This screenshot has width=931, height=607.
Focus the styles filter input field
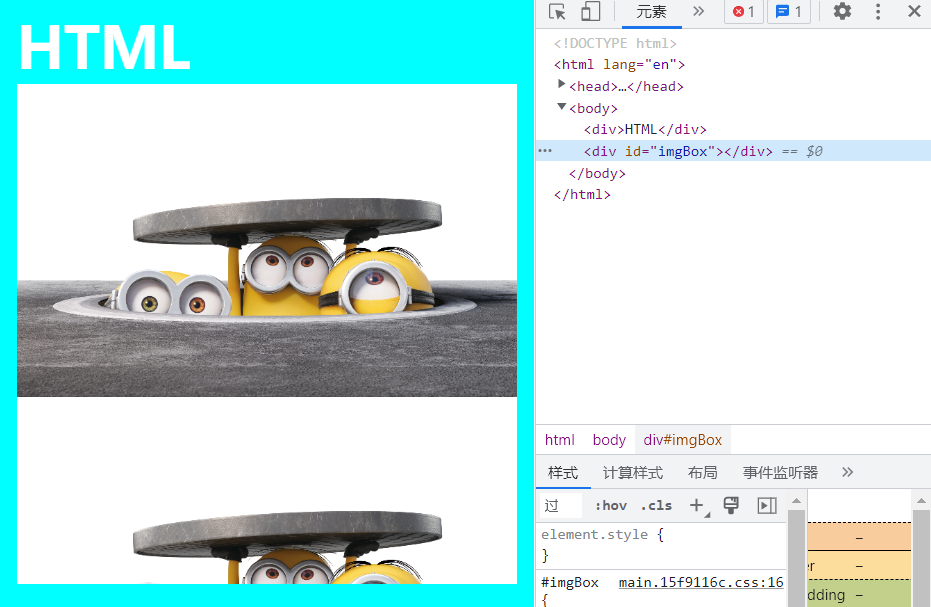(x=560, y=505)
